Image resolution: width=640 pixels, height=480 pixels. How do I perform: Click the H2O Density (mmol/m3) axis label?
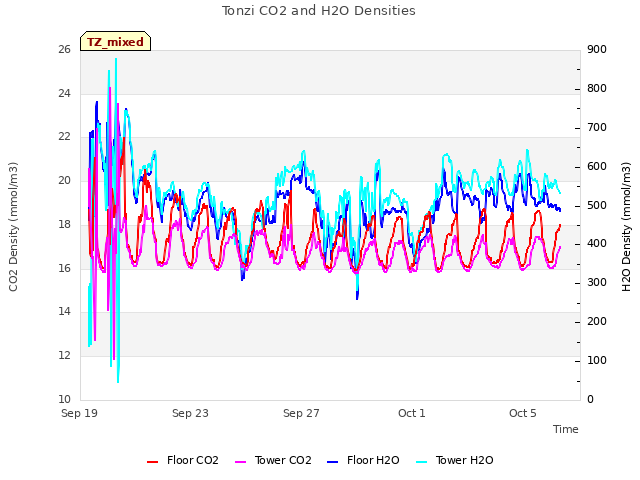(x=626, y=227)
